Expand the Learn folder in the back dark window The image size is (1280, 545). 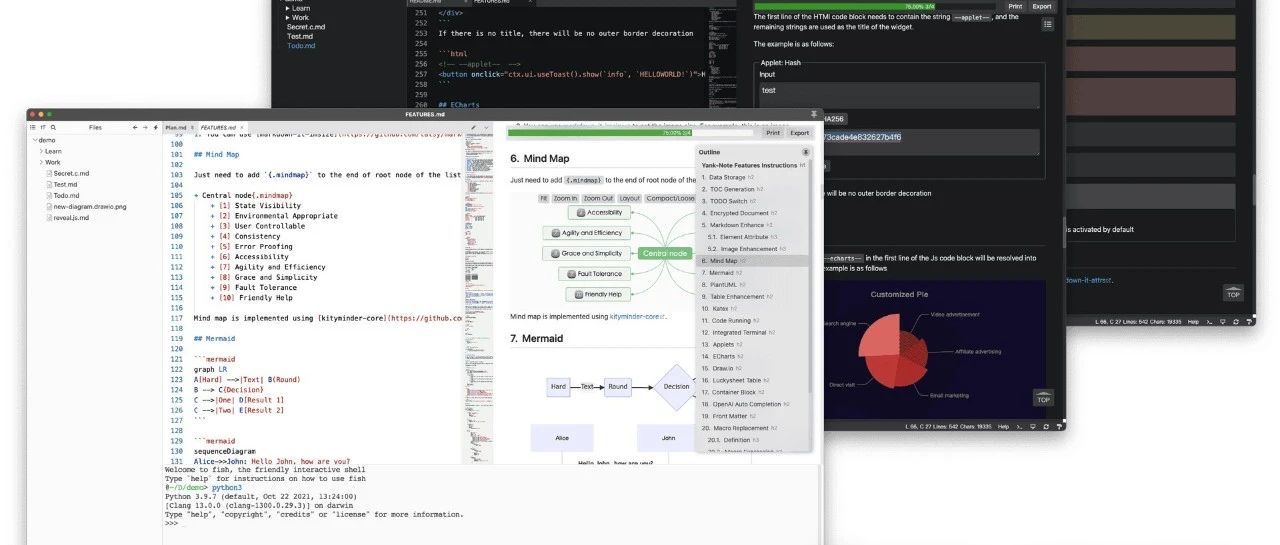click(x=288, y=8)
